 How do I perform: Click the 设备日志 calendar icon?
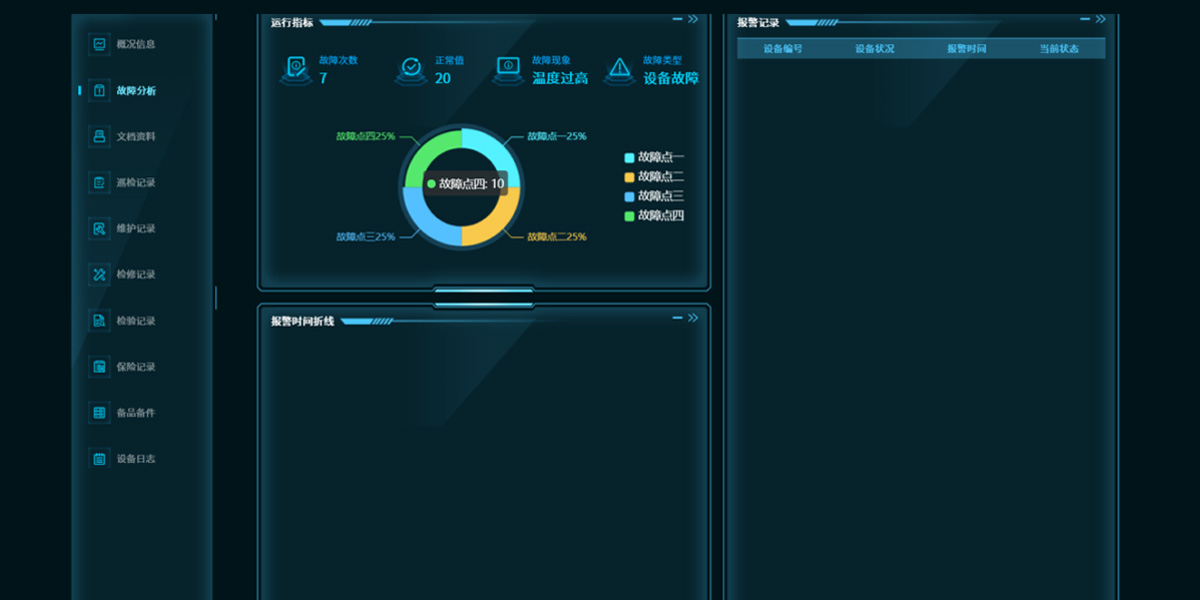99,459
